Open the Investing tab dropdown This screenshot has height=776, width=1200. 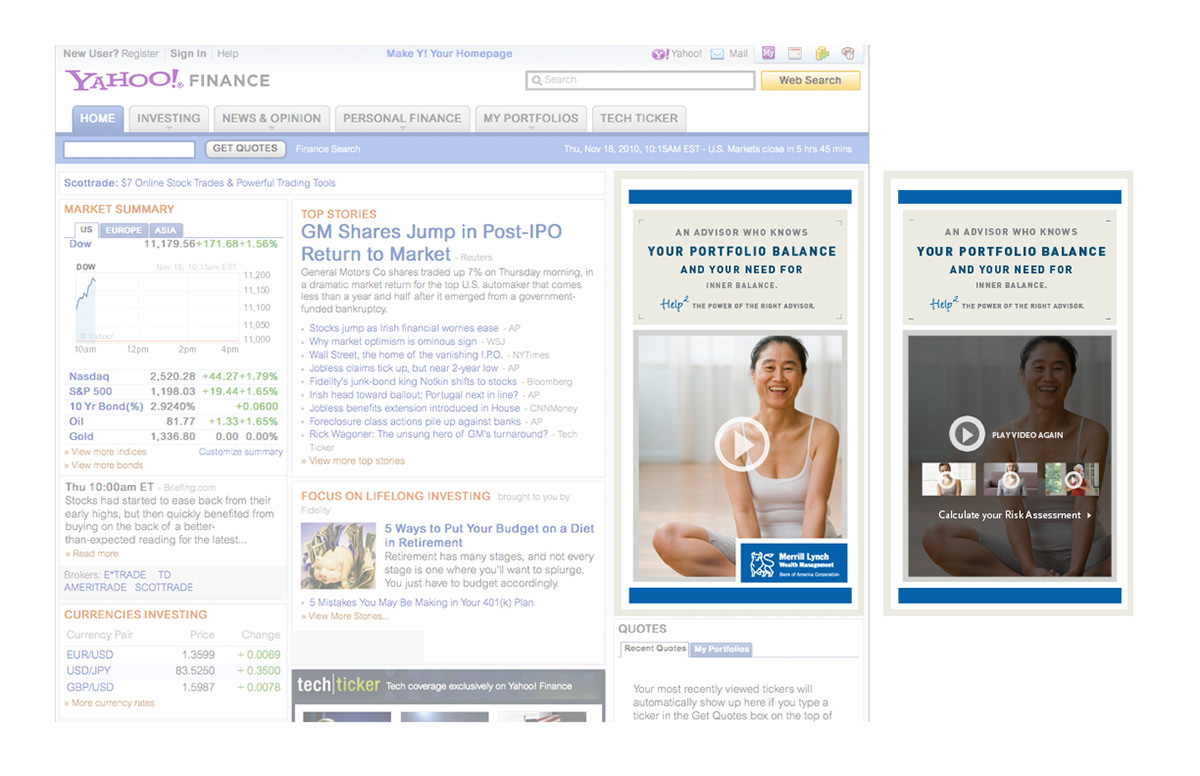(168, 119)
